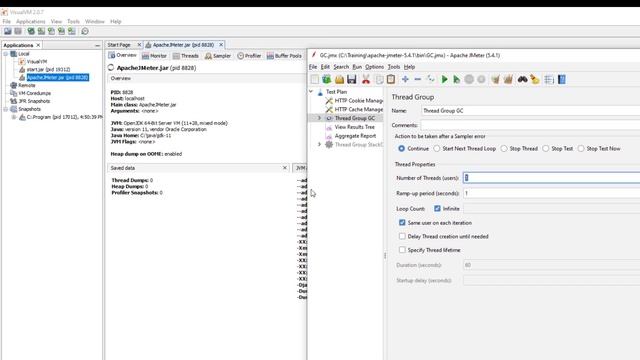Screen dimensions: 640x360
Task: Click the Comments input field
Action: (x=531, y=125)
